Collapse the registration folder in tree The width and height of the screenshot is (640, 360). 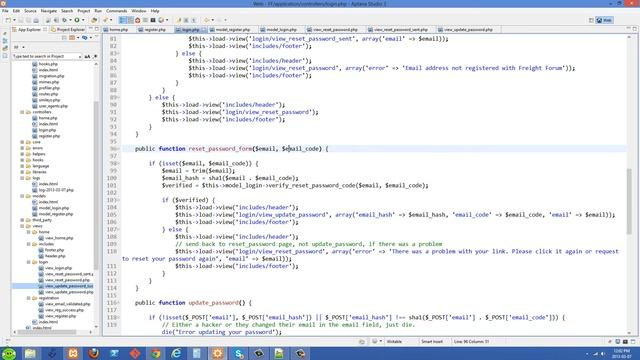pyautogui.click(x=29, y=298)
